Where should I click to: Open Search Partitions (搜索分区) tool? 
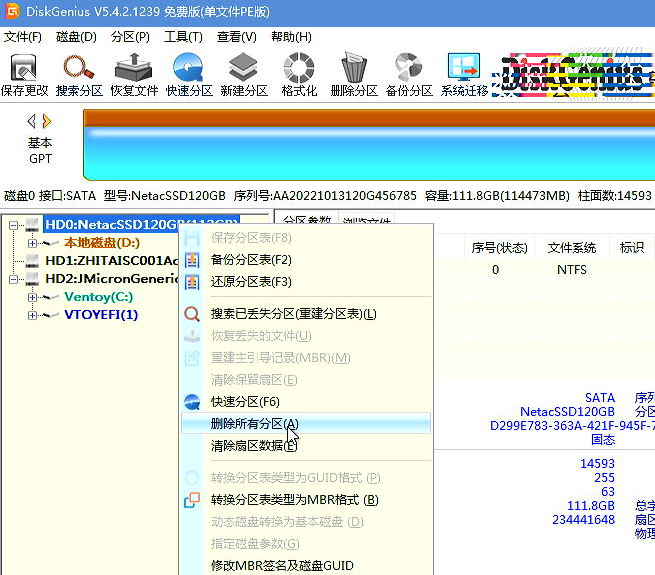(79, 75)
